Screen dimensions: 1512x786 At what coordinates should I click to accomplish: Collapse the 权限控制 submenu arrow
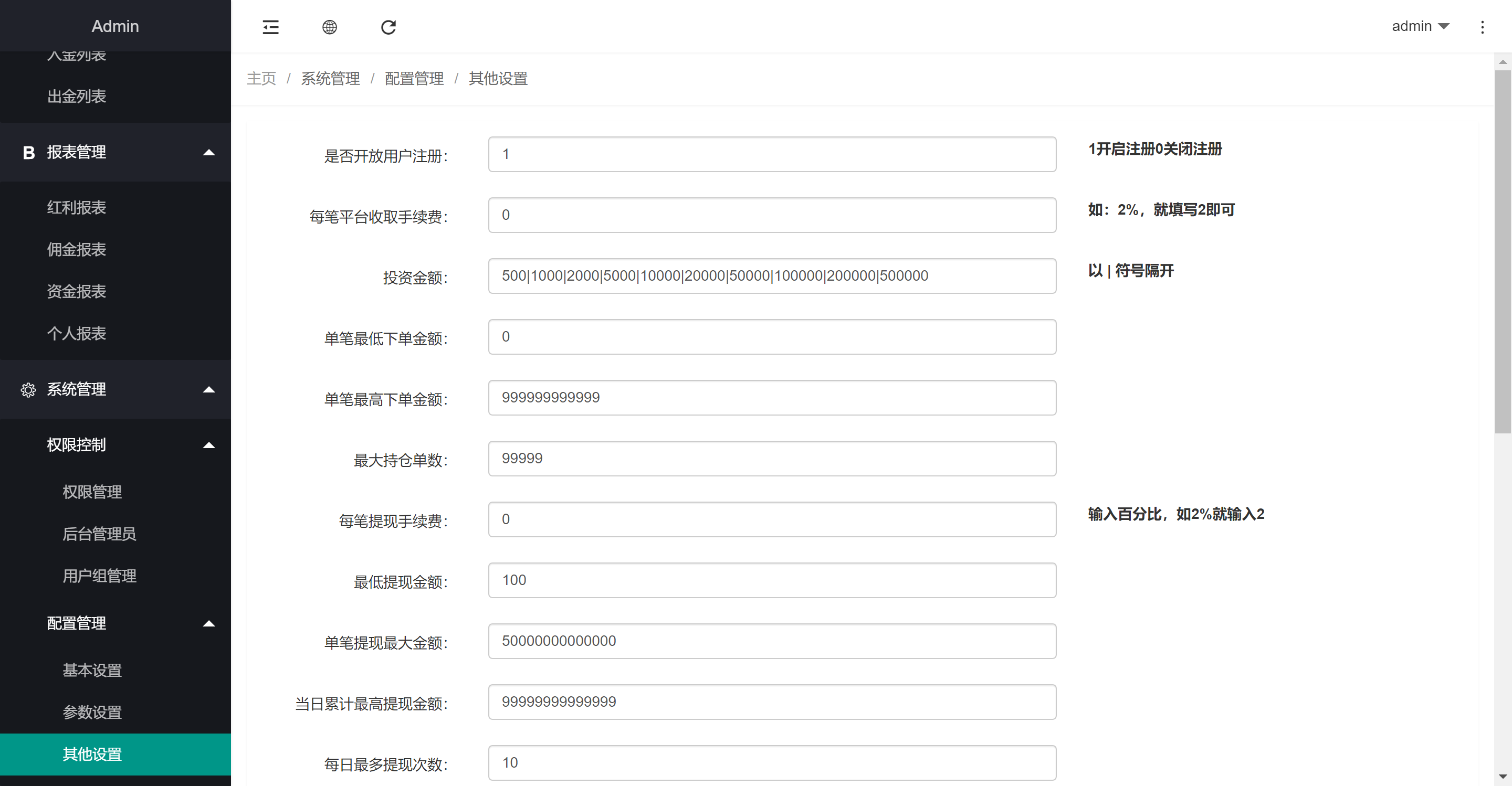208,445
